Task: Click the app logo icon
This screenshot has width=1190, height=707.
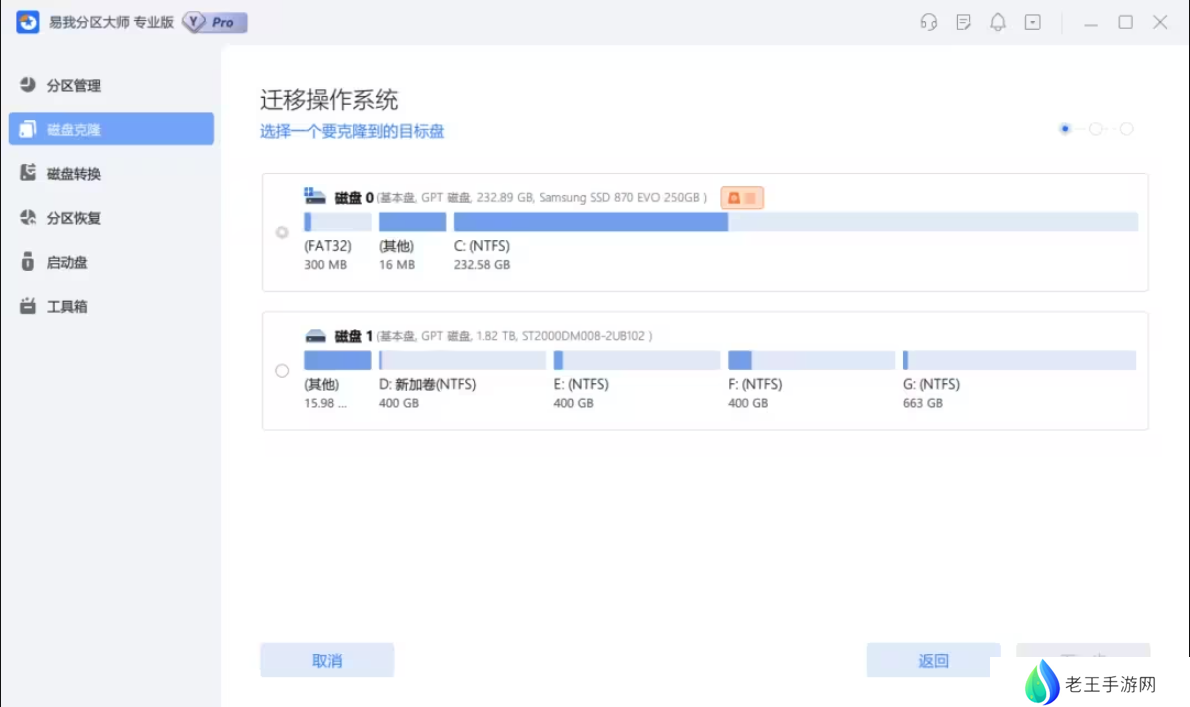Action: tap(27, 22)
